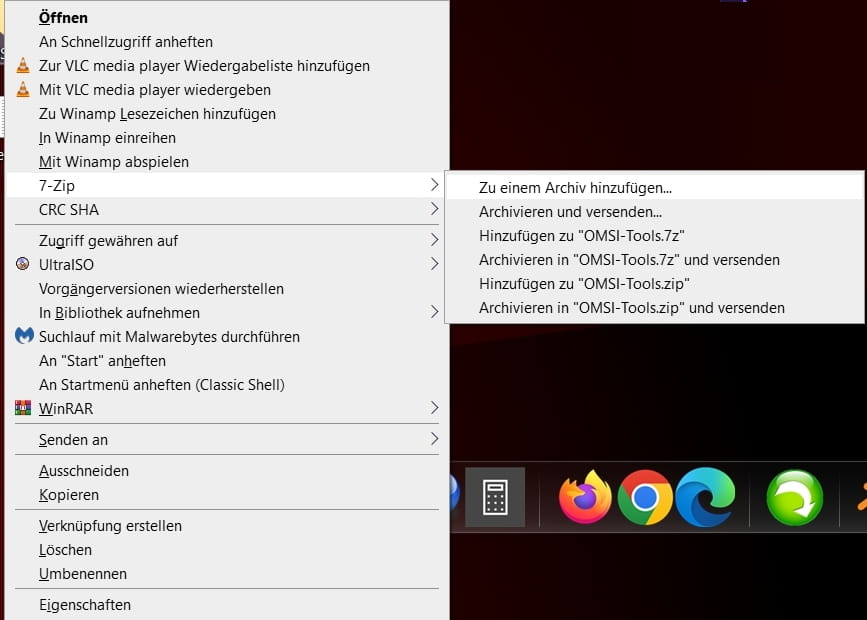Open Eigenschaften from the context menu
Viewport: 867px width, 620px height.
tap(85, 605)
